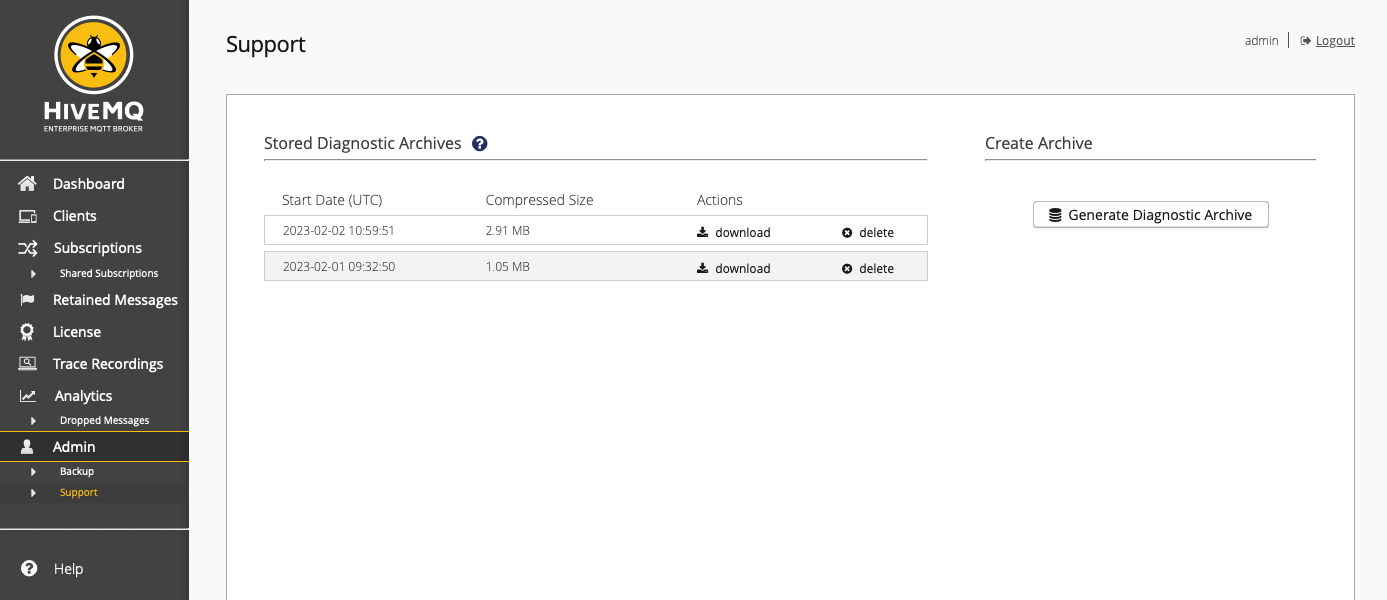Click the Start Date (UTC) column header

pos(332,200)
